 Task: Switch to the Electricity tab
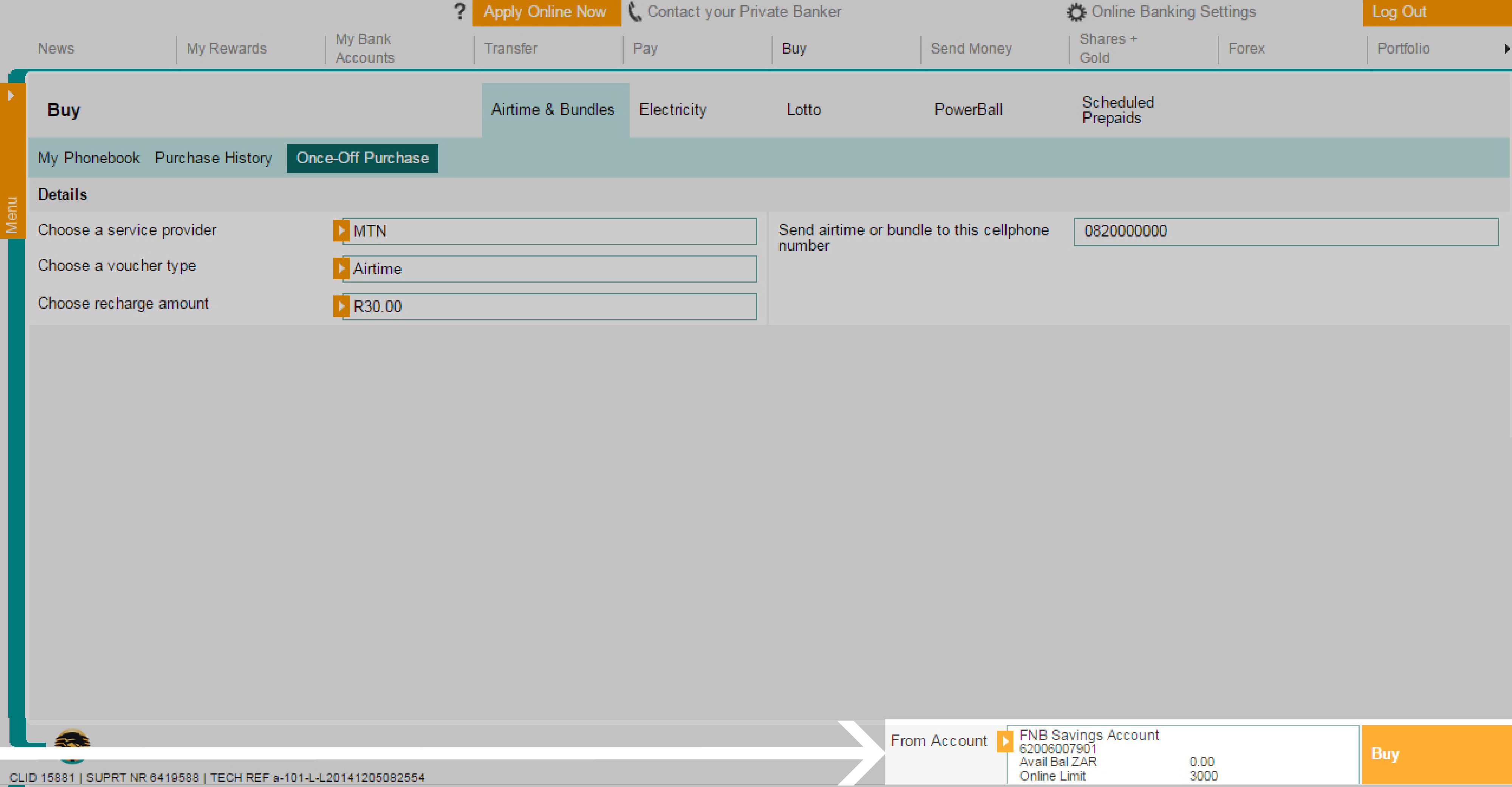click(x=673, y=110)
